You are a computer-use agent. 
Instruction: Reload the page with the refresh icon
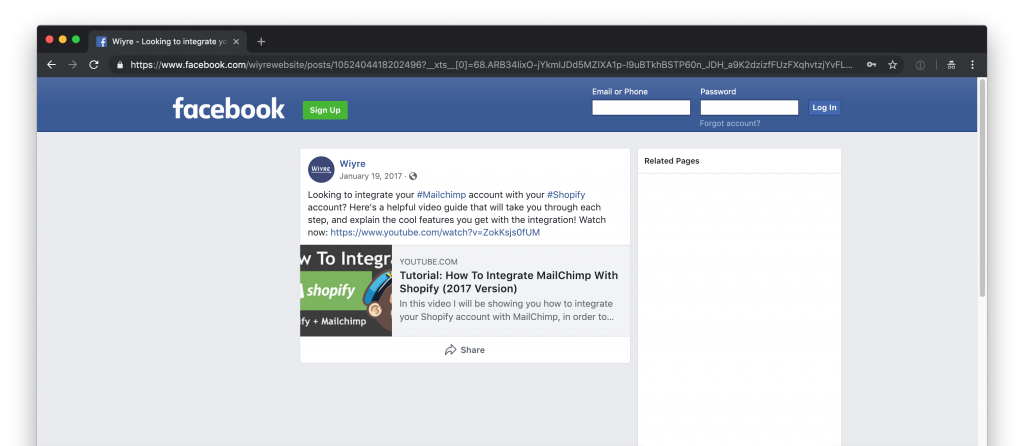click(93, 65)
